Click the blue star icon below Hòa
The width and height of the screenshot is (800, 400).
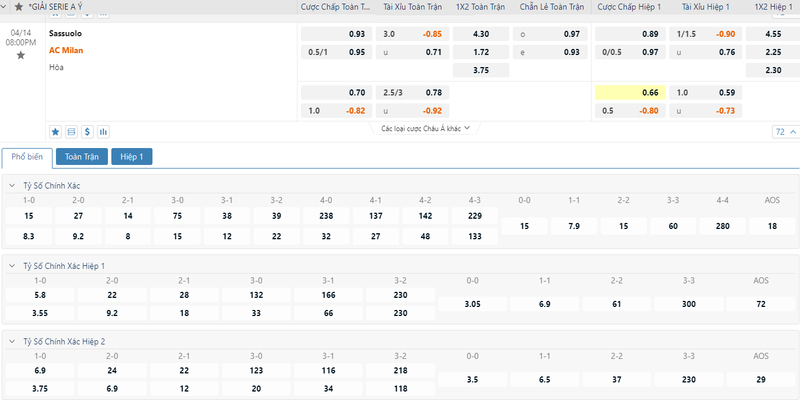point(56,132)
